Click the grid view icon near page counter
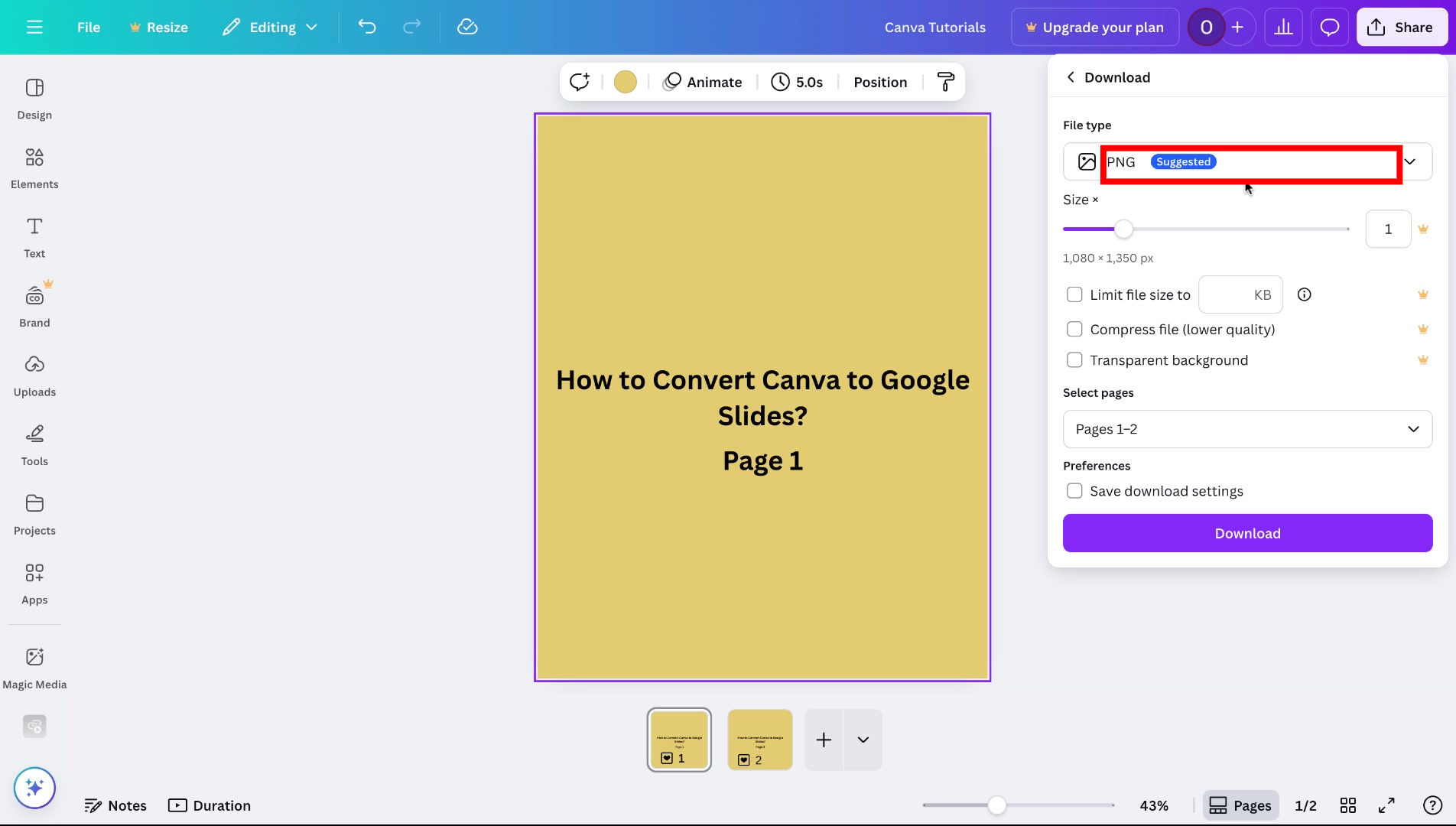The image size is (1456, 826). tap(1348, 805)
